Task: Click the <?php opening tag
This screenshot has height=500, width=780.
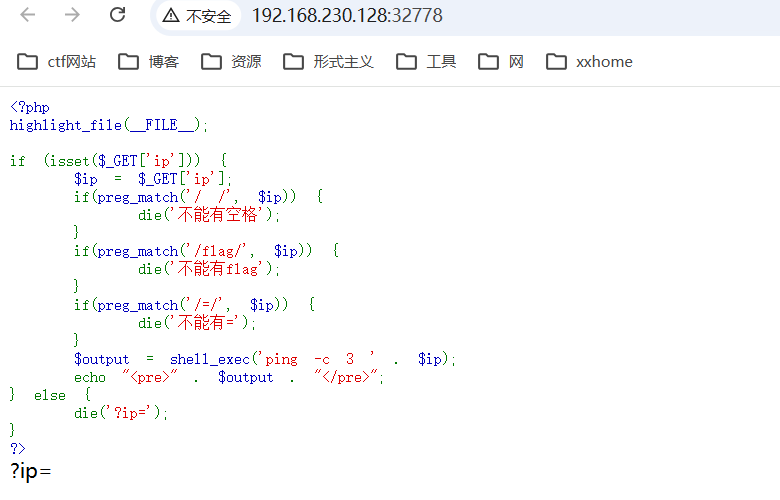Action: [x=30, y=107]
